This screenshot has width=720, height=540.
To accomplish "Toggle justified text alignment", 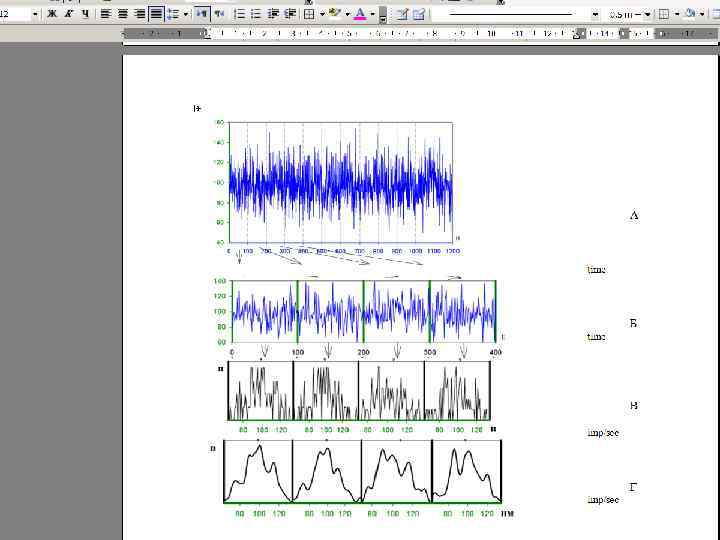I will click(156, 14).
